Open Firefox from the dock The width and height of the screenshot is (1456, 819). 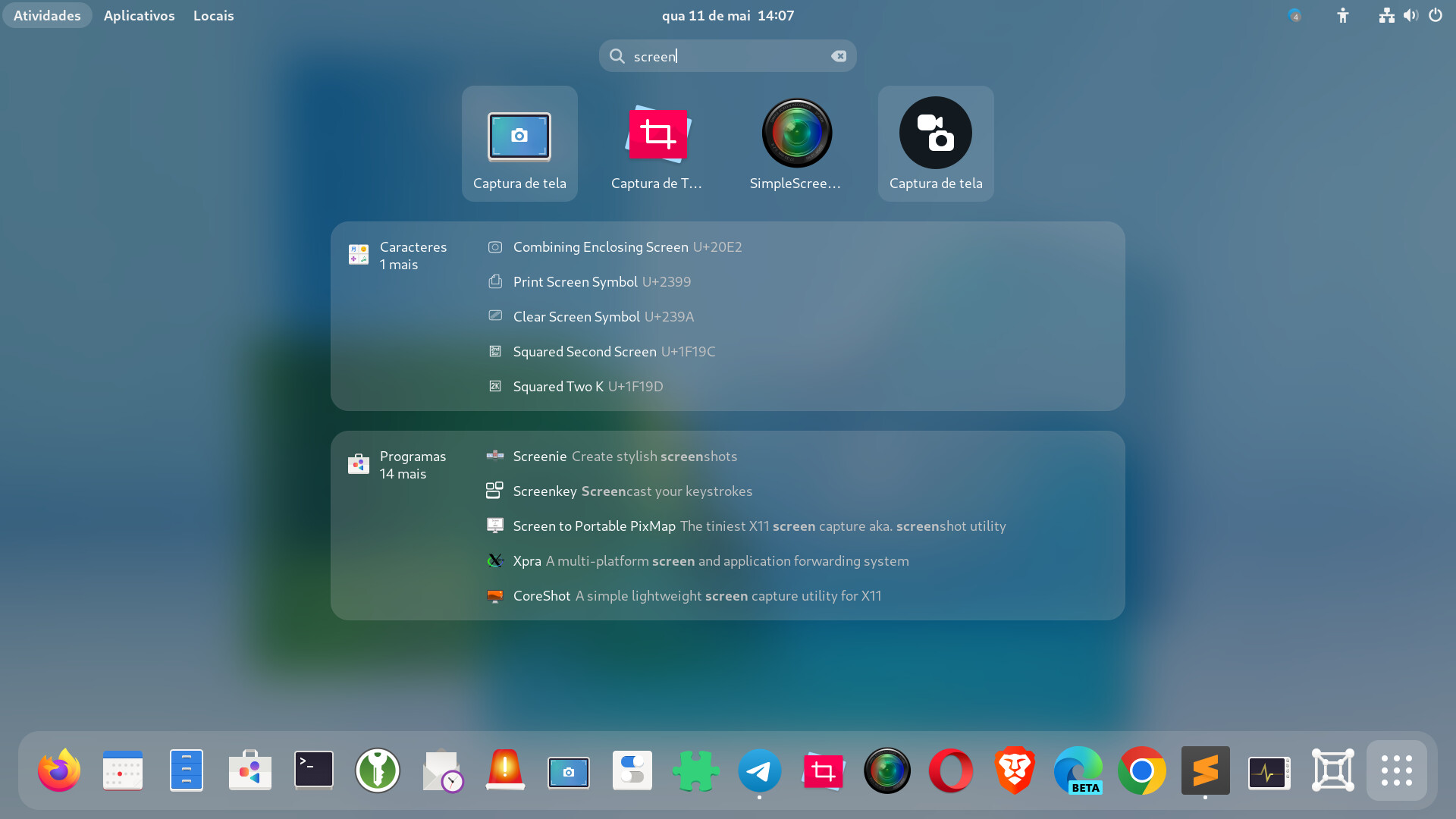(x=59, y=770)
